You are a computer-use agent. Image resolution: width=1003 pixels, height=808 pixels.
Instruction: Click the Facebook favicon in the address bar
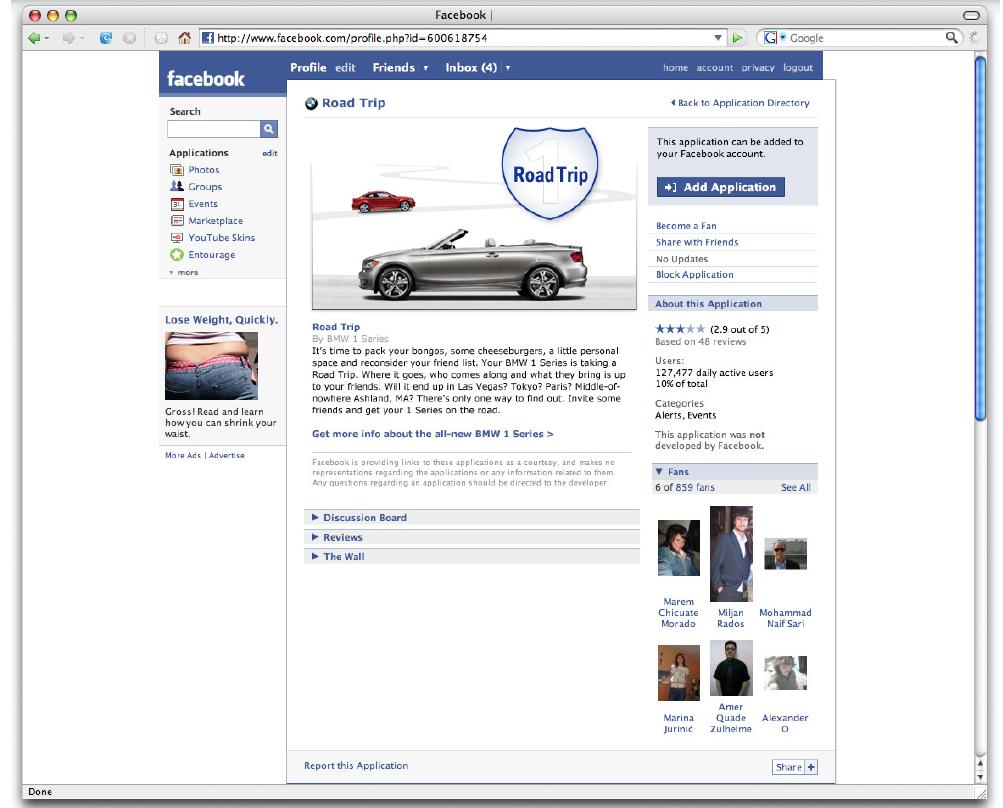click(208, 38)
